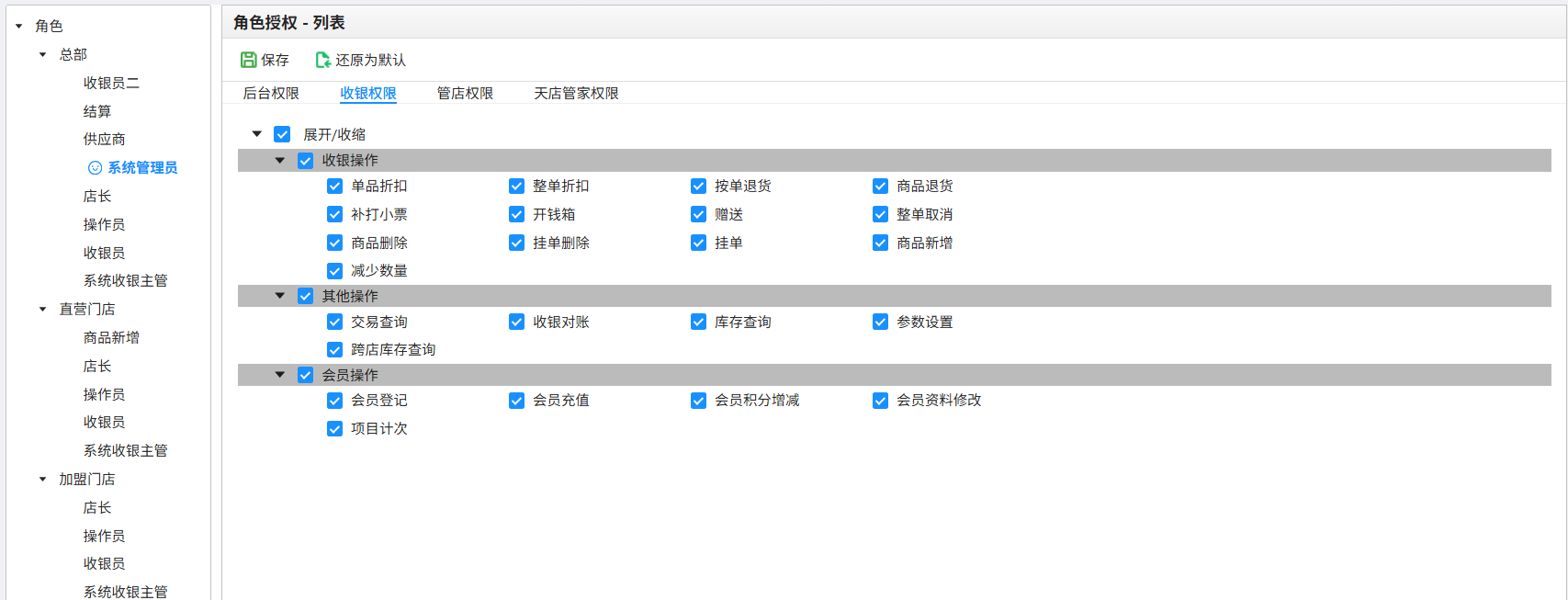Collapse the 其他操作 section arrow
The width and height of the screenshot is (1568, 600).
coord(280,296)
